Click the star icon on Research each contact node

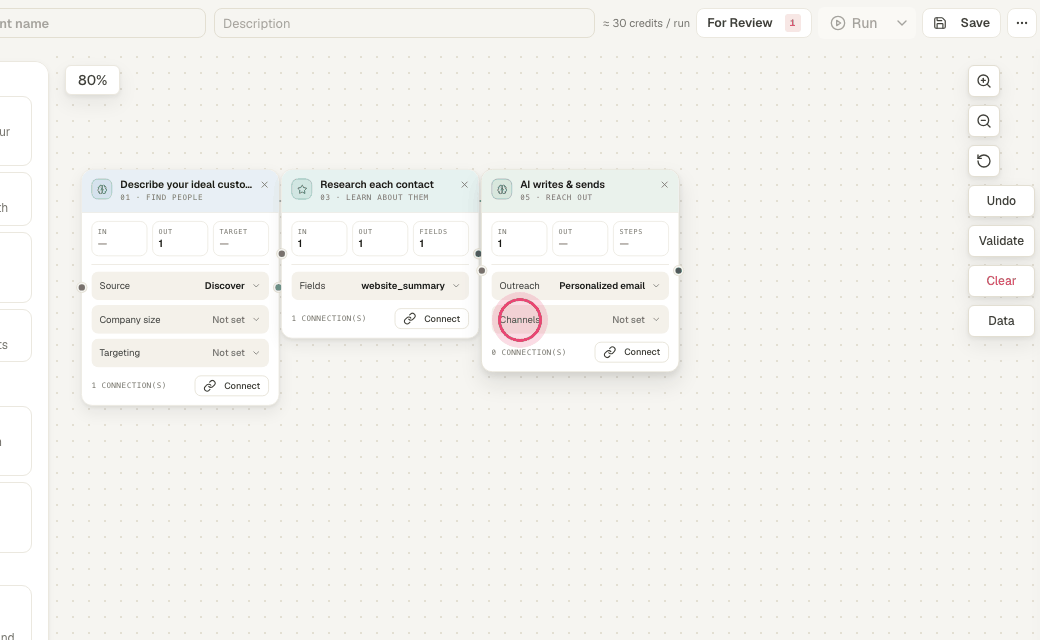[x=302, y=189]
